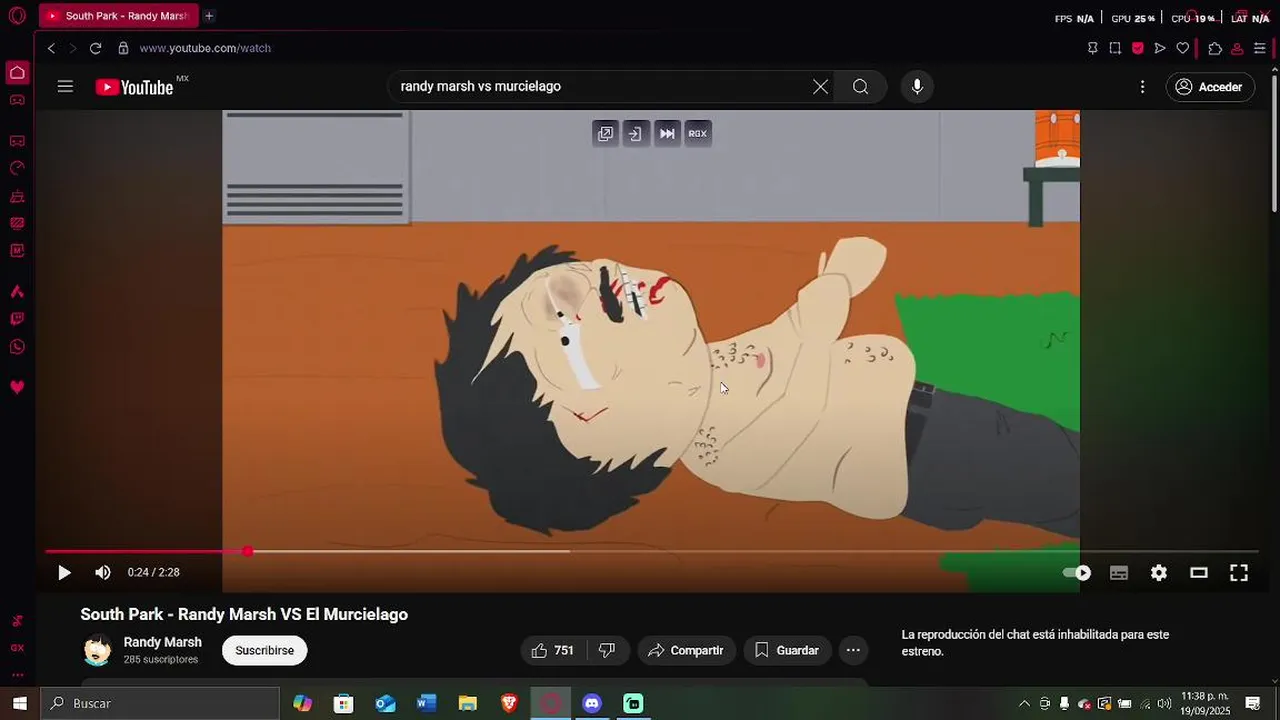Open the three-dot sidebar settings menu
Screen dimensions: 1280x720
pyautogui.click(x=17, y=674)
